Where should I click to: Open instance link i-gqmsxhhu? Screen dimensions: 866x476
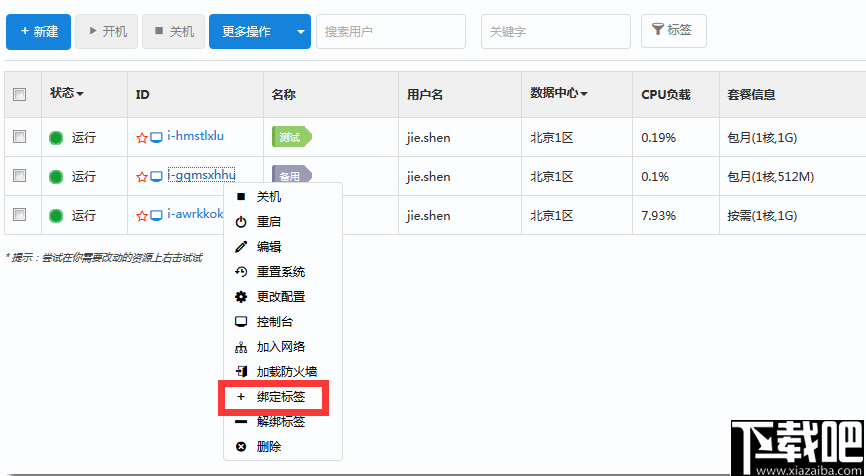(202, 174)
